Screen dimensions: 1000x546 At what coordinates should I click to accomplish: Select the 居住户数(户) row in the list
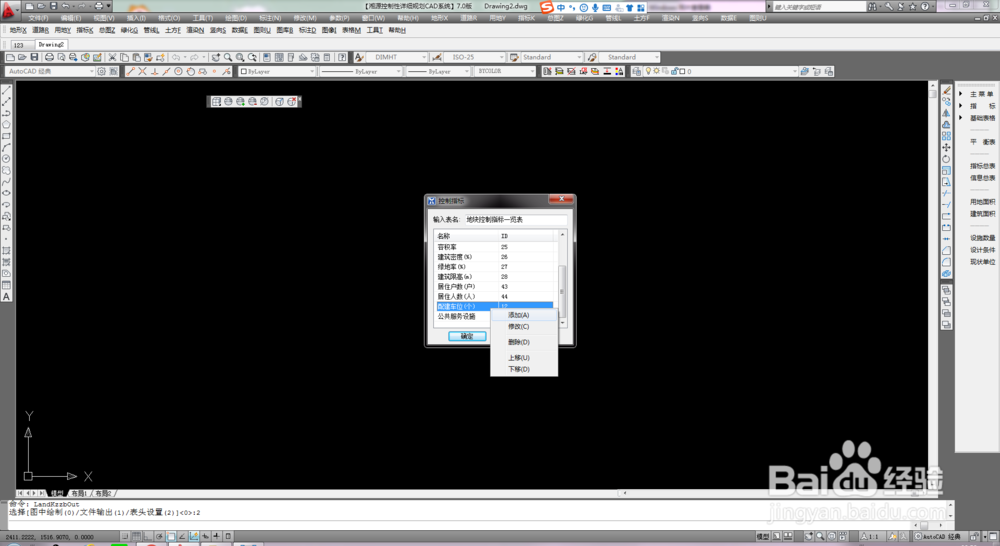coord(494,286)
